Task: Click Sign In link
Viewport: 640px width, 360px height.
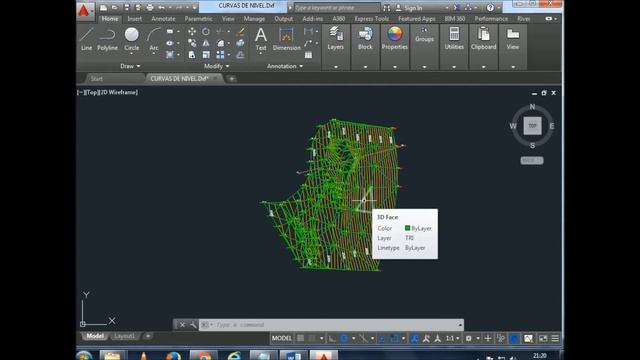Action: 409,8
